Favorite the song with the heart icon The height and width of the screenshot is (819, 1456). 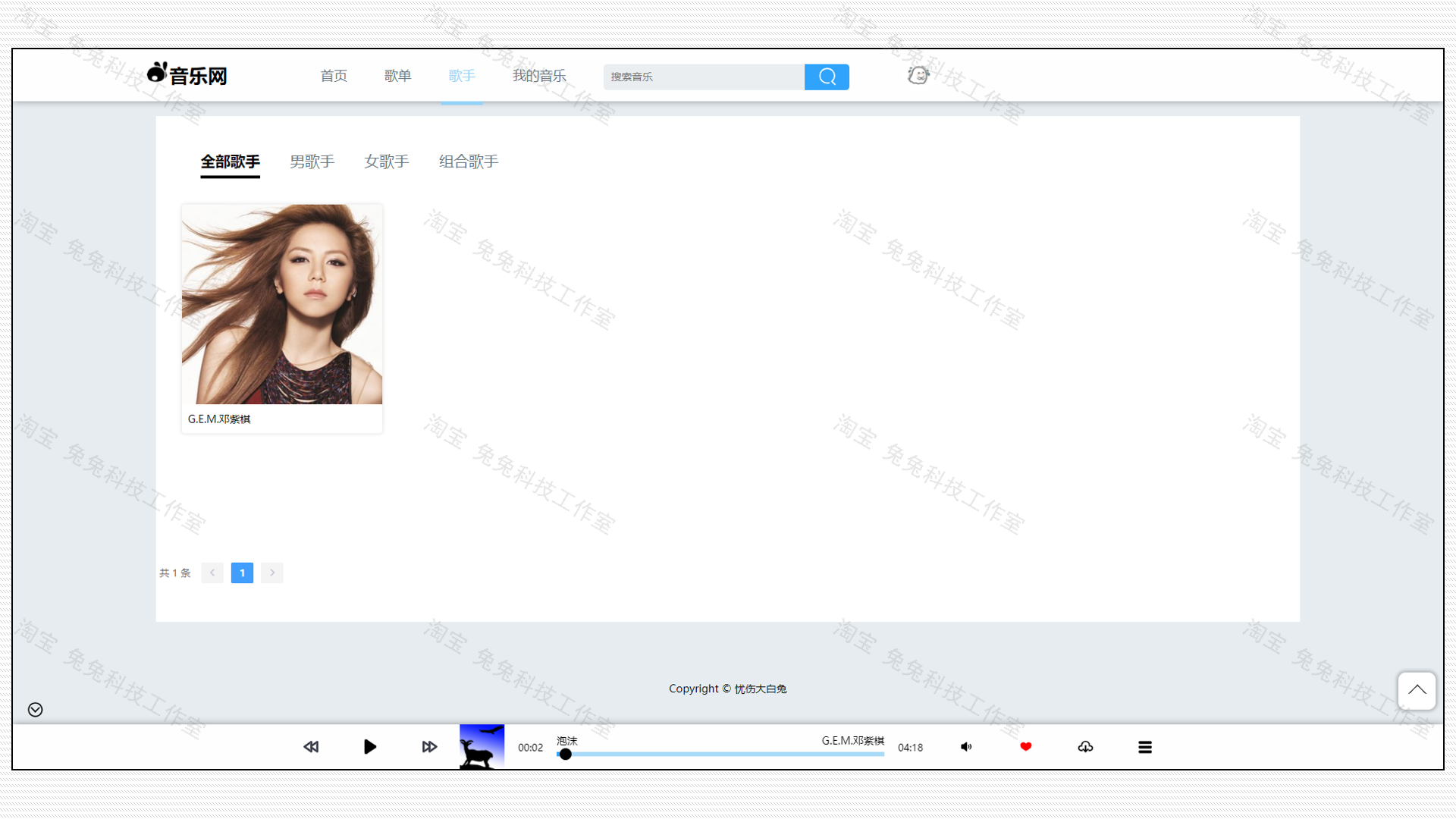pyautogui.click(x=1025, y=746)
